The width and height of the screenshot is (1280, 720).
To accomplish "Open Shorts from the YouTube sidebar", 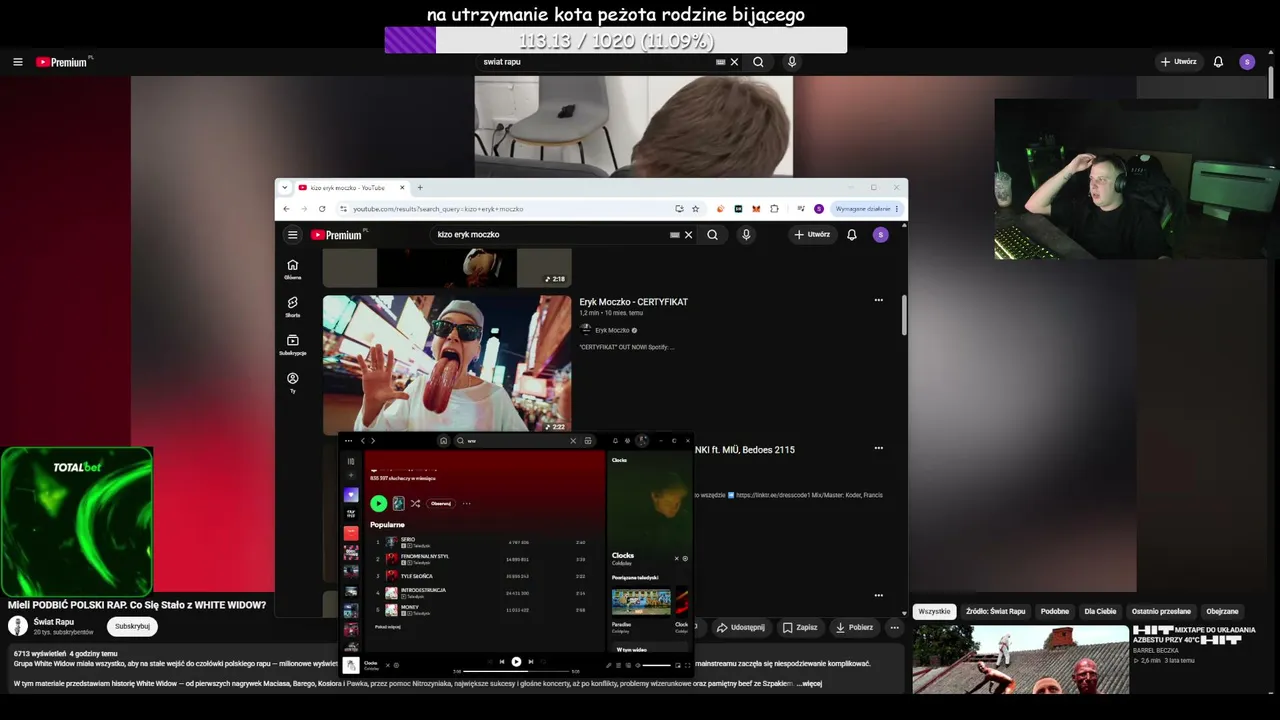I will pos(292,307).
